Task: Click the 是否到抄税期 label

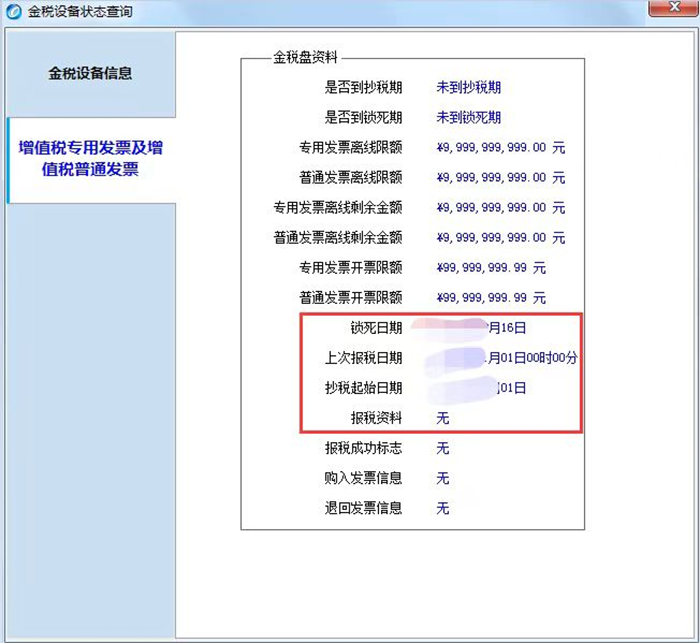Action: [x=363, y=88]
